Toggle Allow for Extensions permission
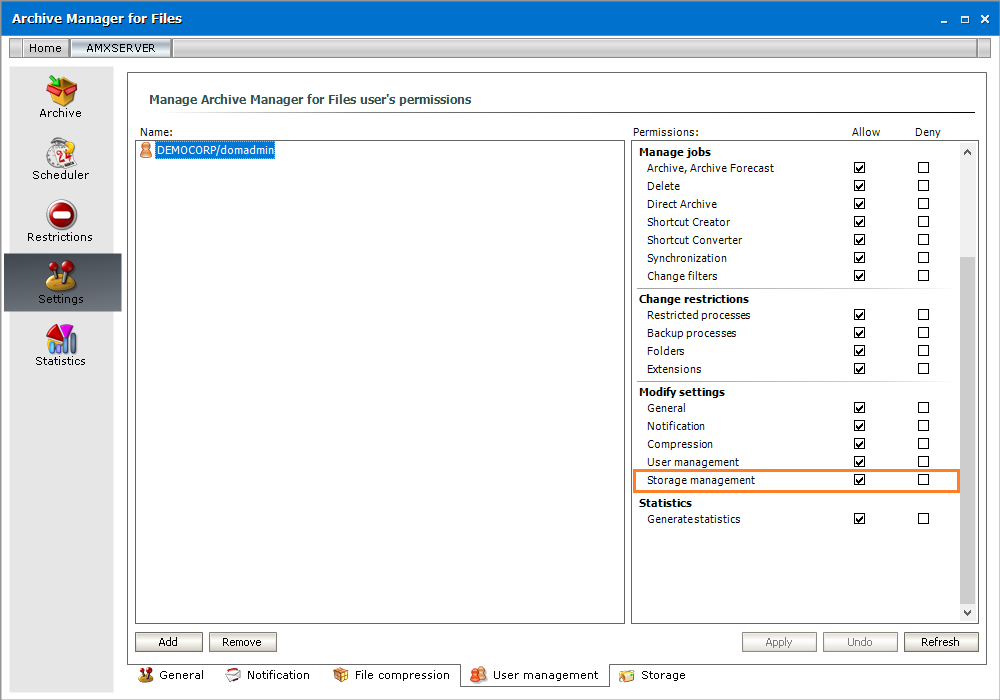1000x700 pixels. click(x=860, y=368)
